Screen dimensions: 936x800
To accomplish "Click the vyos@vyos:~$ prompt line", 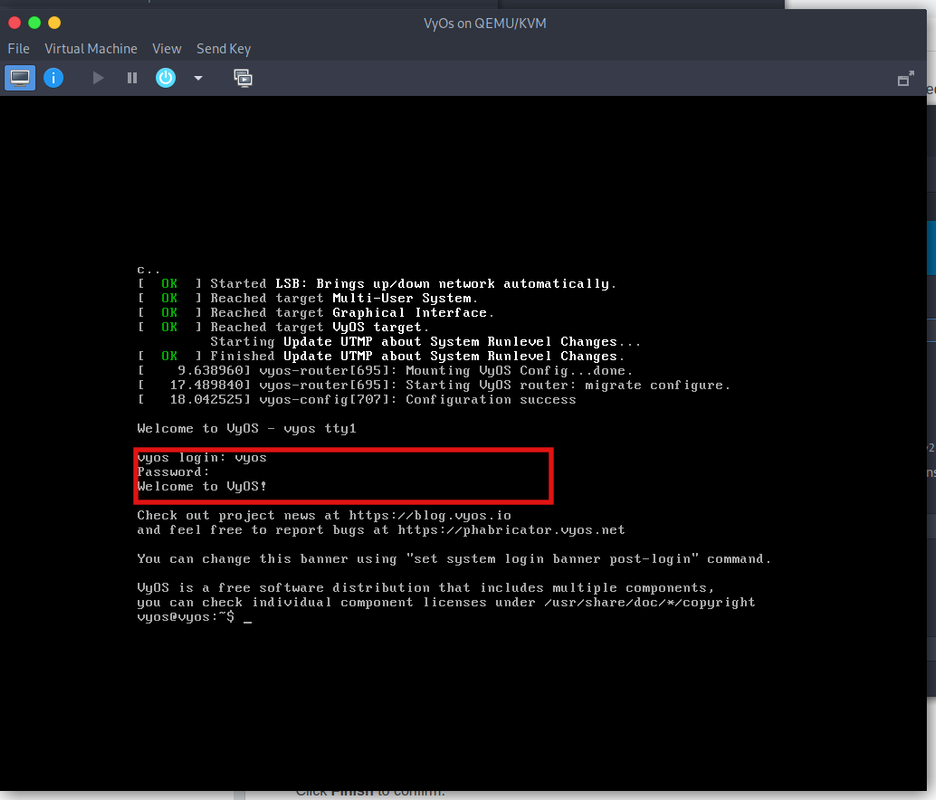I will tap(195, 617).
